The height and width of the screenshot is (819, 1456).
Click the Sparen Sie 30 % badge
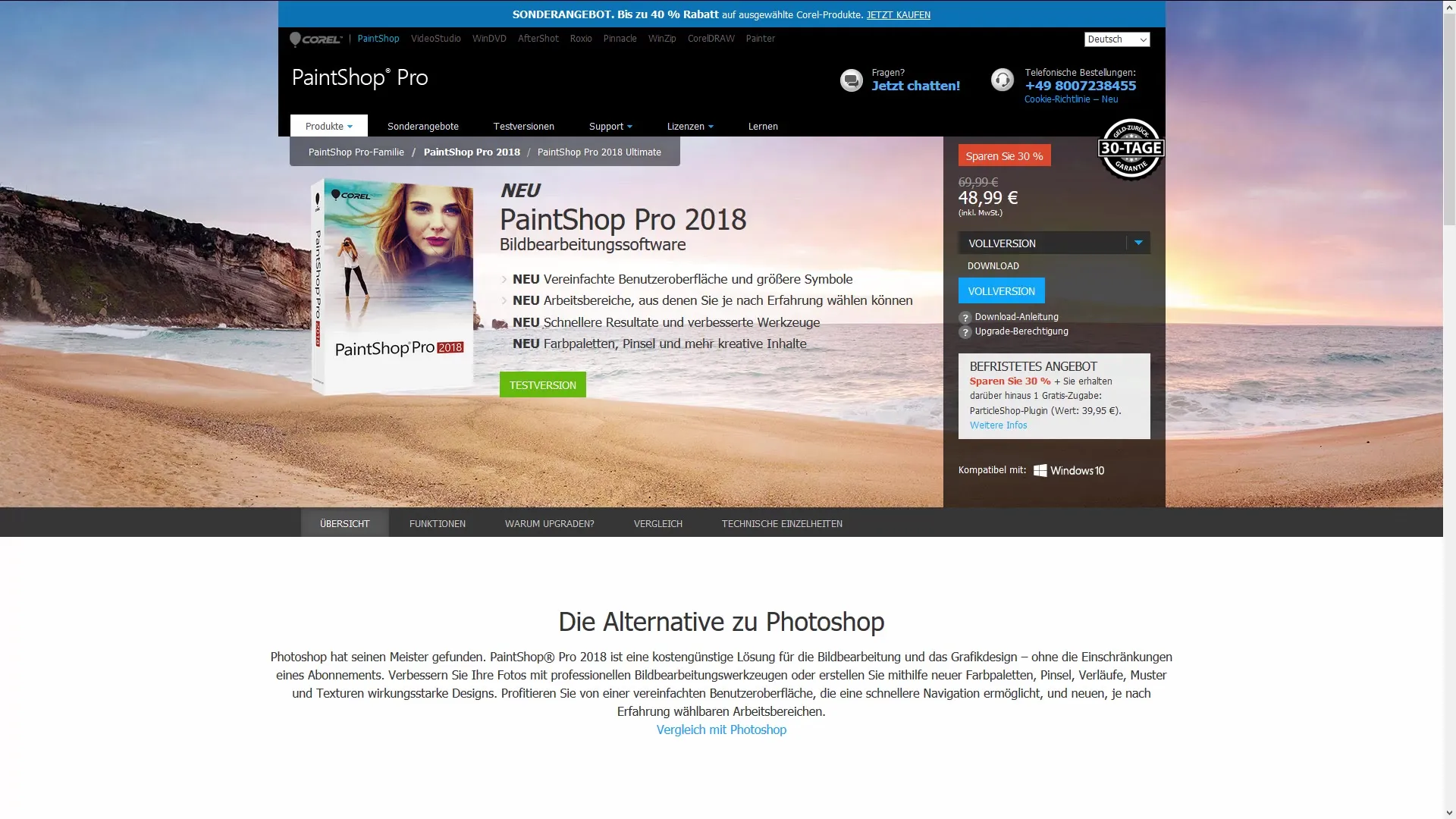tap(1004, 156)
